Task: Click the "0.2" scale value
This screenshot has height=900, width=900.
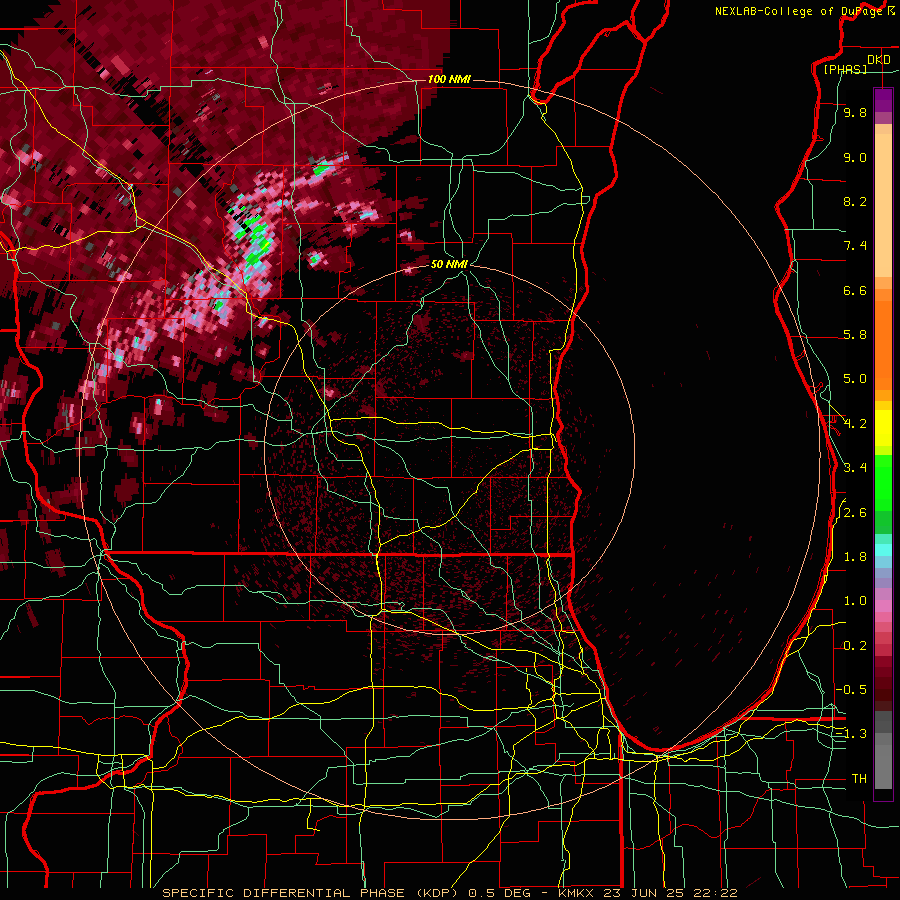Action: (855, 646)
